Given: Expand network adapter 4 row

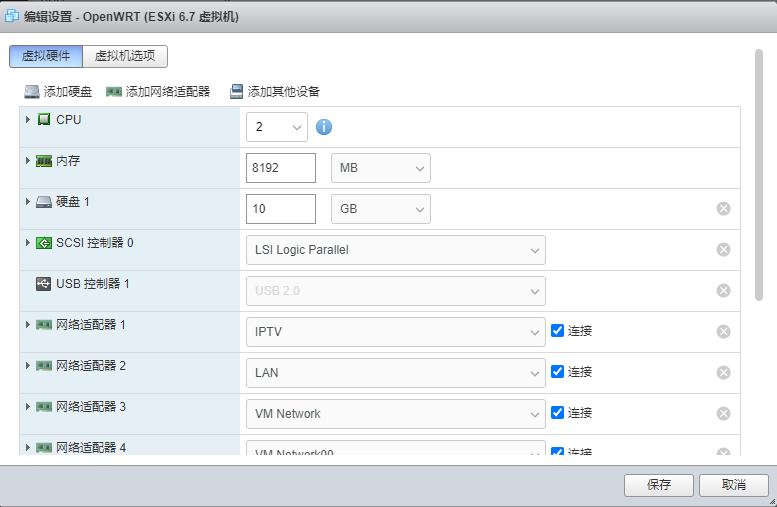Looking at the screenshot, I should (x=28, y=448).
